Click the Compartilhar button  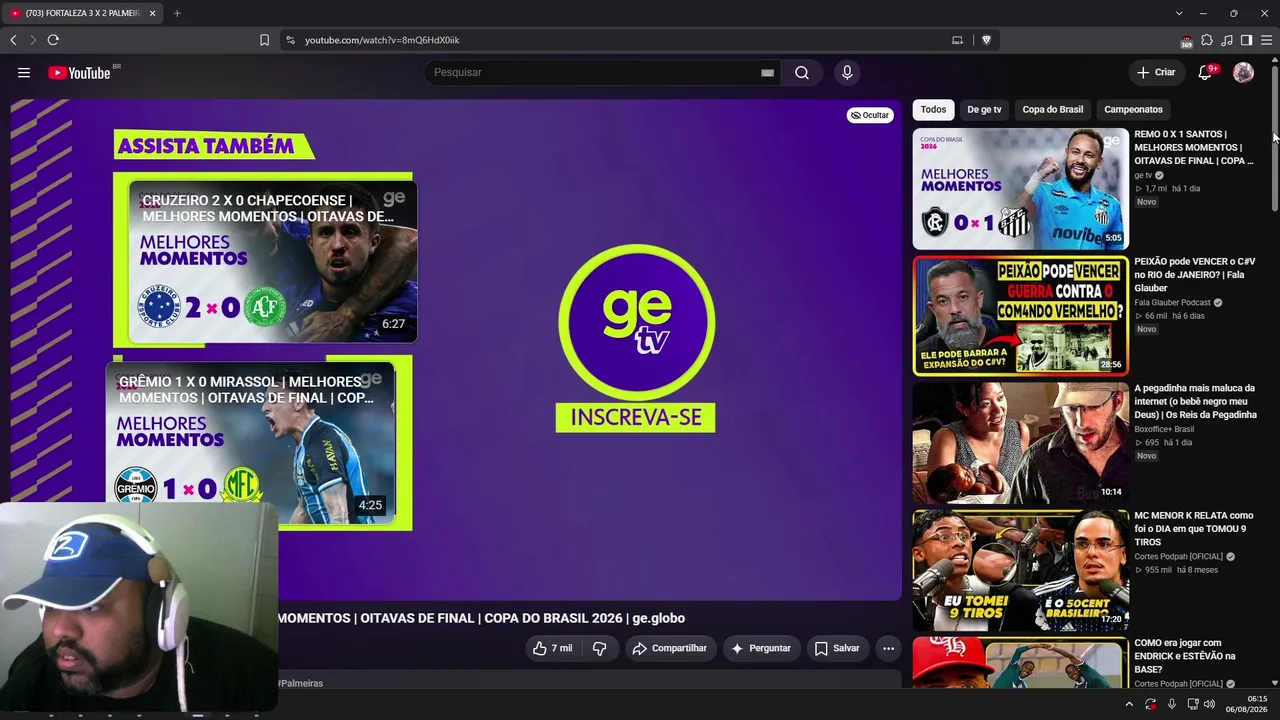pos(670,648)
